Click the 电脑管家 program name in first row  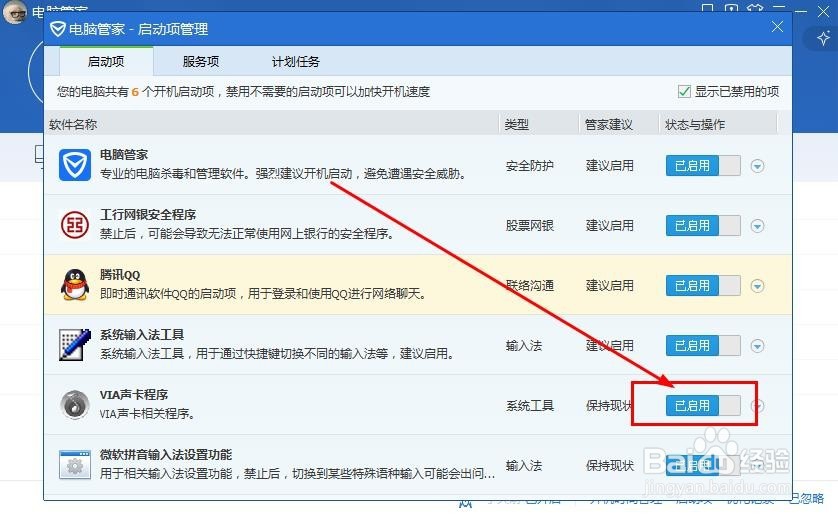click(x=123, y=155)
